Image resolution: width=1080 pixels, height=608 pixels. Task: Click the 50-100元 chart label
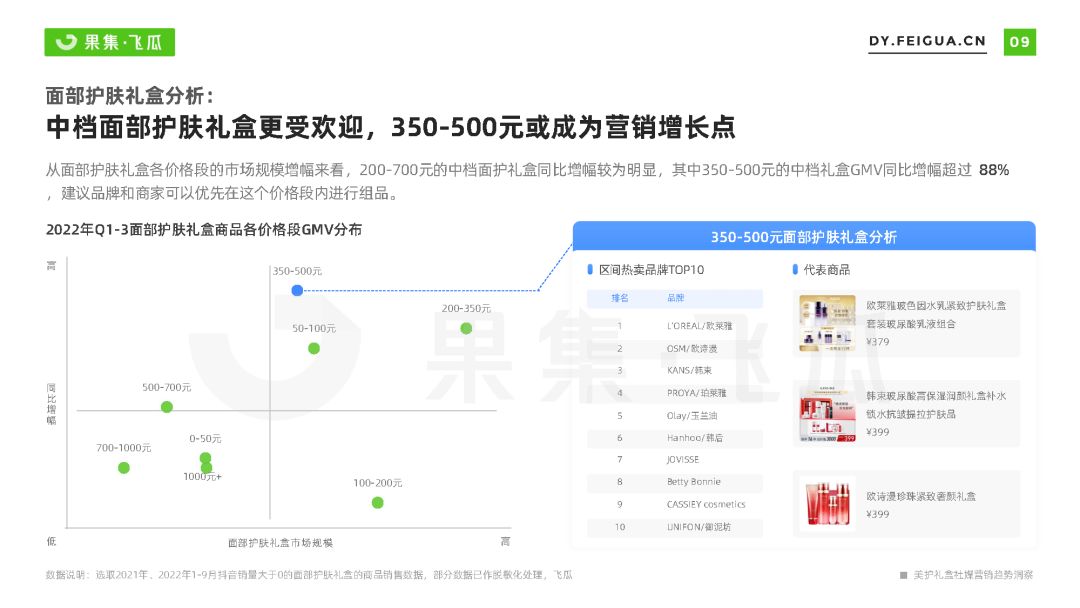pos(314,328)
